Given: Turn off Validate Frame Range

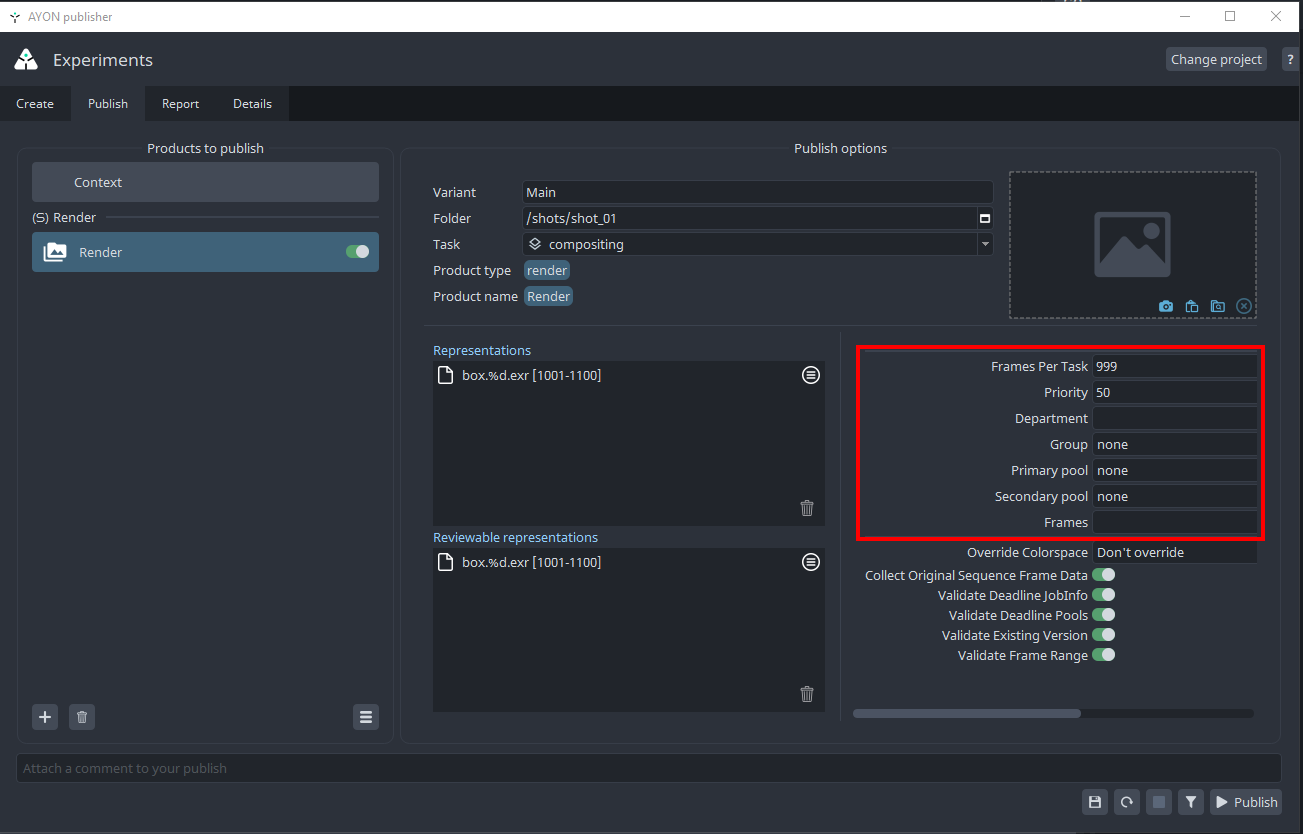Looking at the screenshot, I should 1103,655.
